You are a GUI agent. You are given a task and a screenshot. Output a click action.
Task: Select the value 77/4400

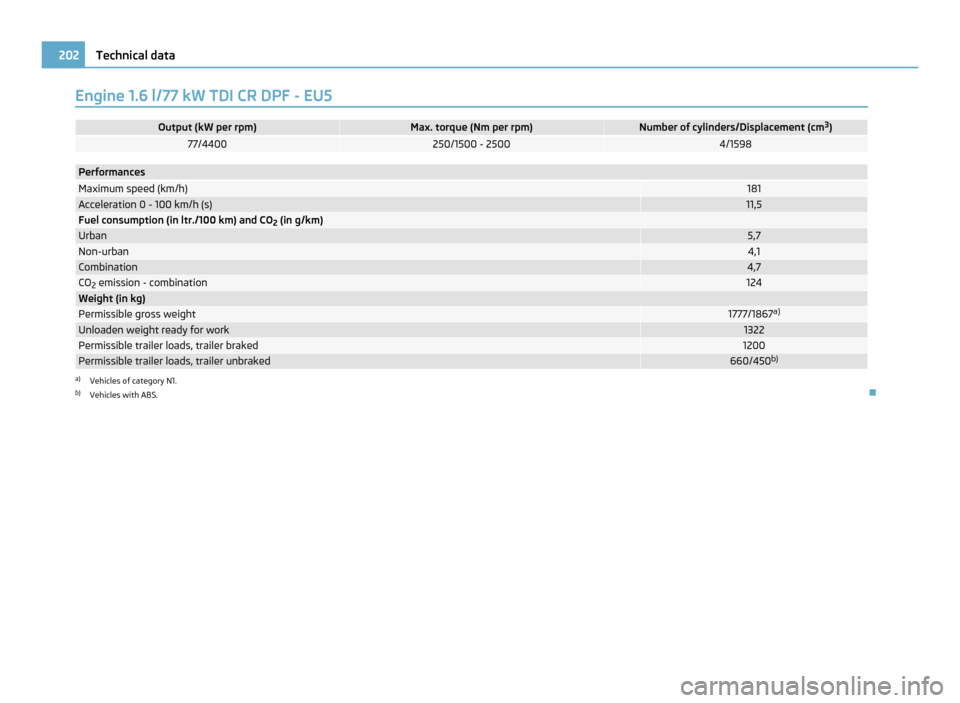pos(207,144)
